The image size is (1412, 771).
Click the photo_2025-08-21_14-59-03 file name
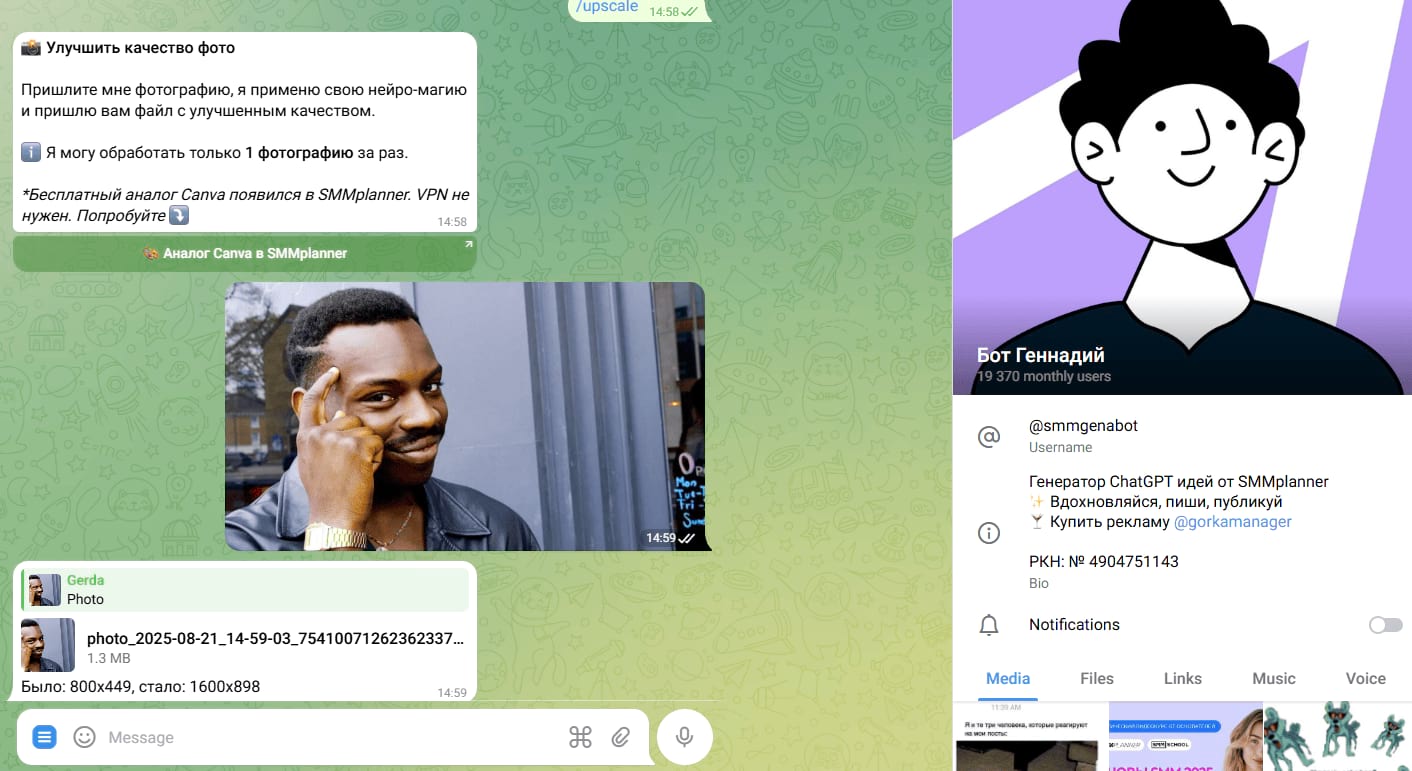tap(275, 638)
